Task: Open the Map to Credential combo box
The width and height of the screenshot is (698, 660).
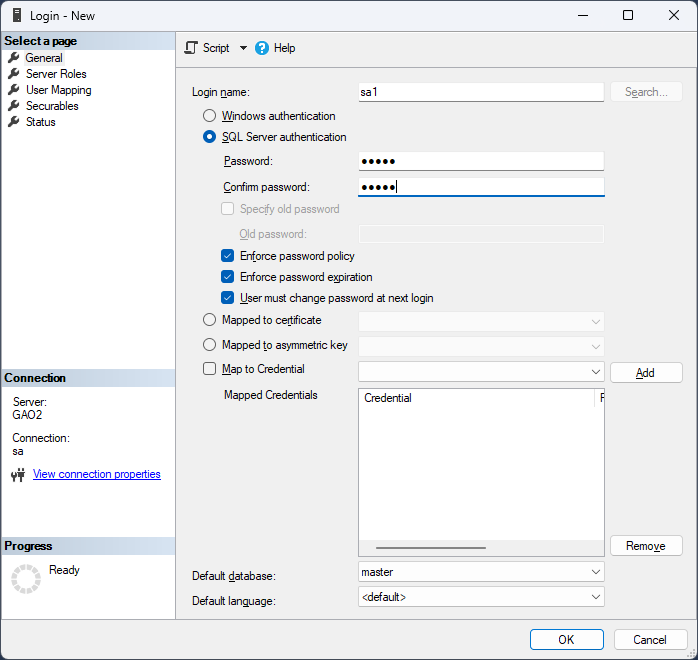Action: click(481, 372)
